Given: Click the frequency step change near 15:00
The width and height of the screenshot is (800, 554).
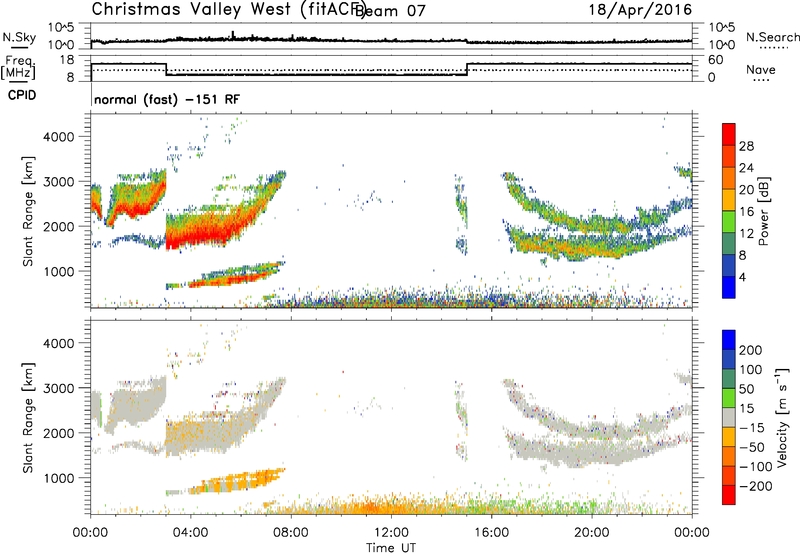Looking at the screenshot, I should (467, 69).
